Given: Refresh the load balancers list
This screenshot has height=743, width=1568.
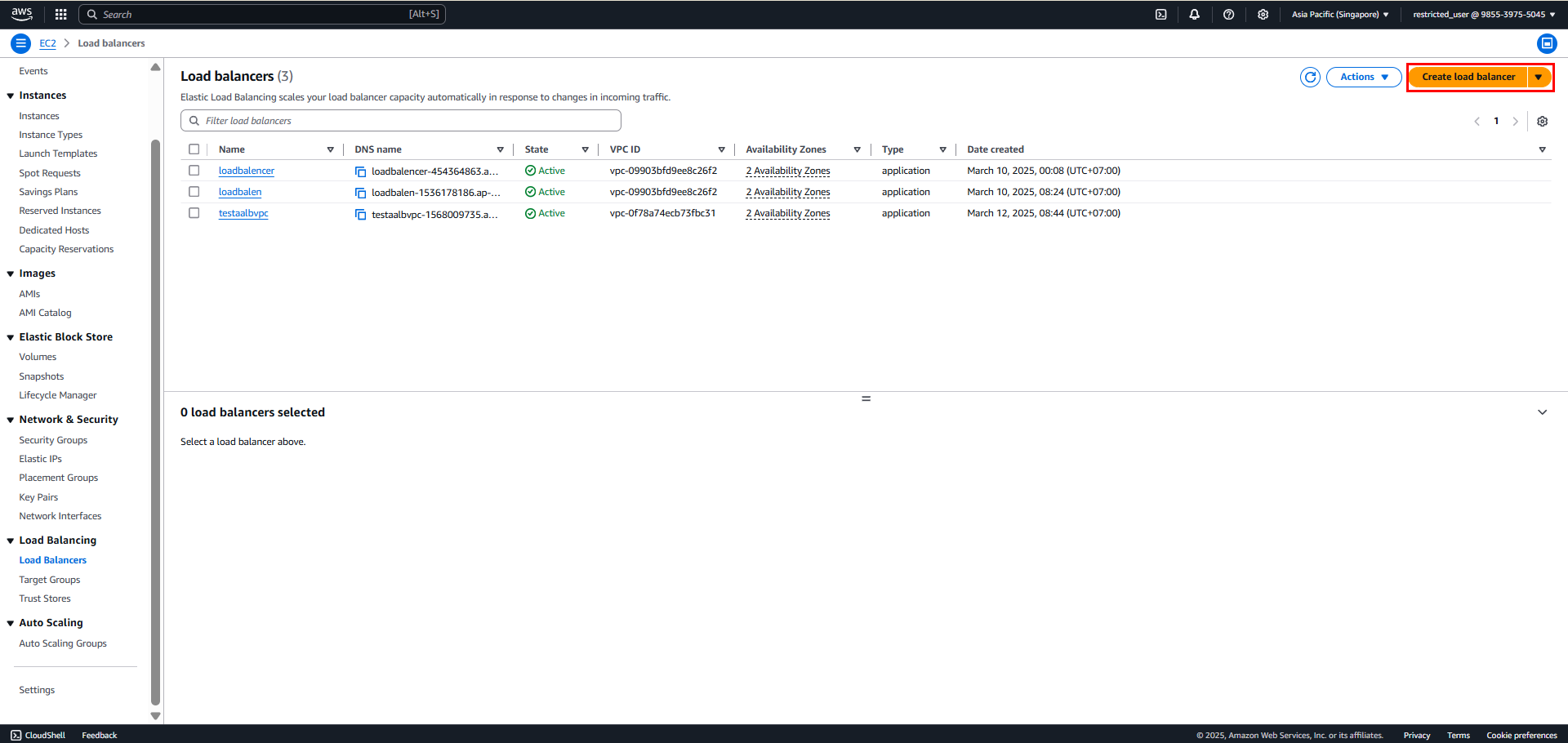Looking at the screenshot, I should pos(1310,77).
